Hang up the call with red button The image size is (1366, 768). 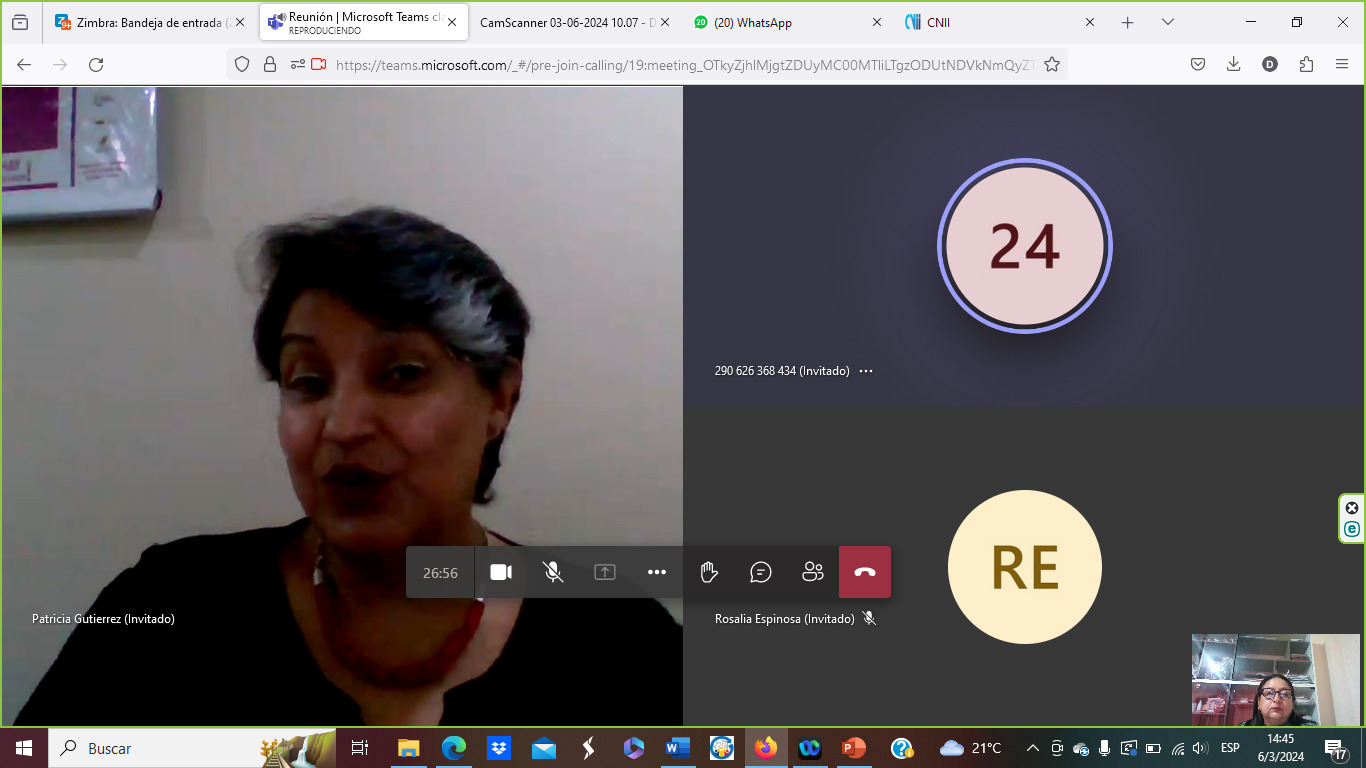(x=865, y=572)
